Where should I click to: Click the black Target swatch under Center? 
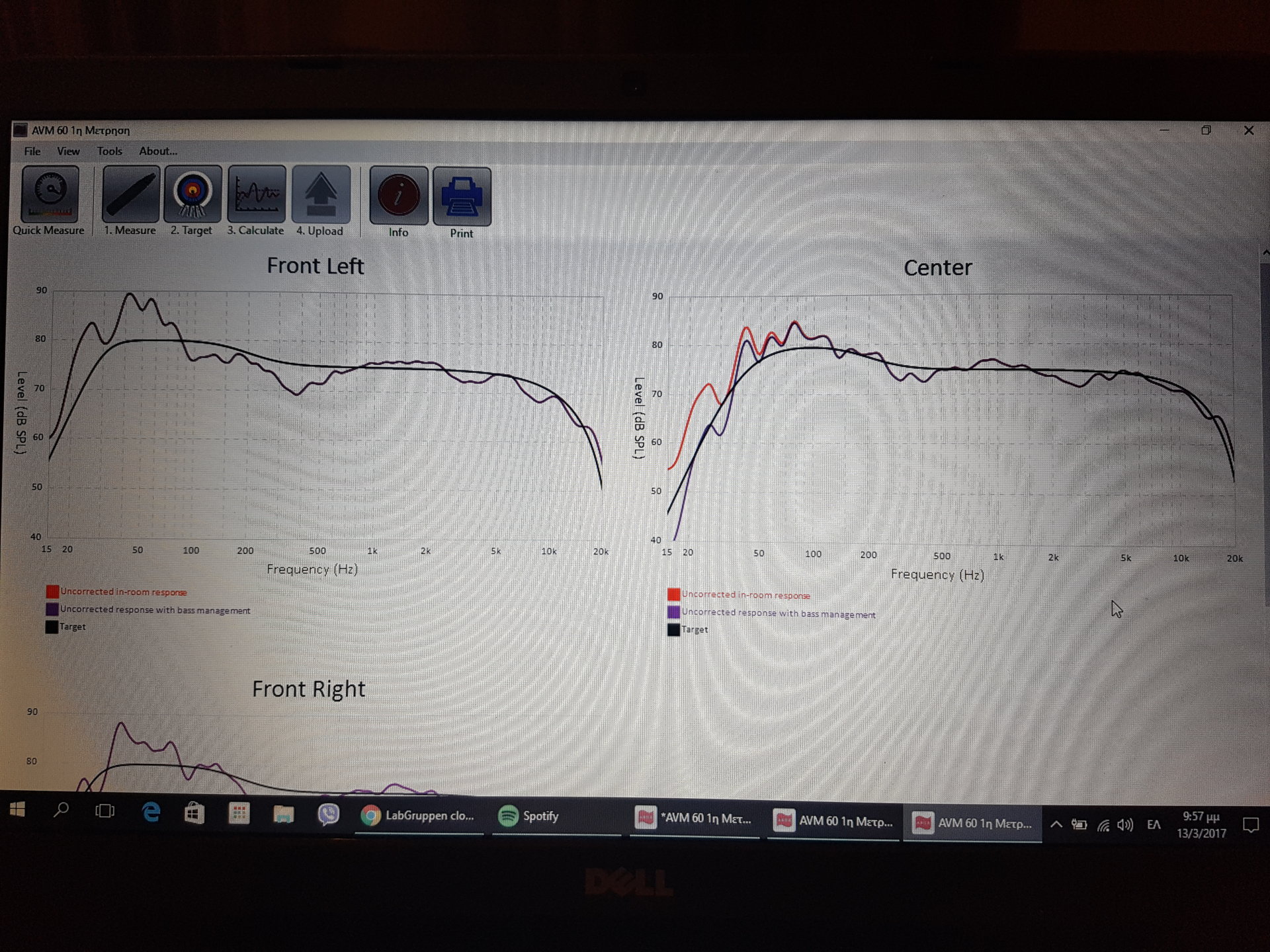coord(673,629)
